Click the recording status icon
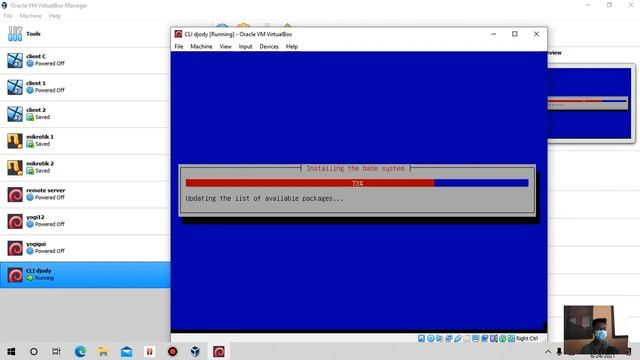Image resolution: width=640 pixels, height=360 pixels. tap(484, 338)
